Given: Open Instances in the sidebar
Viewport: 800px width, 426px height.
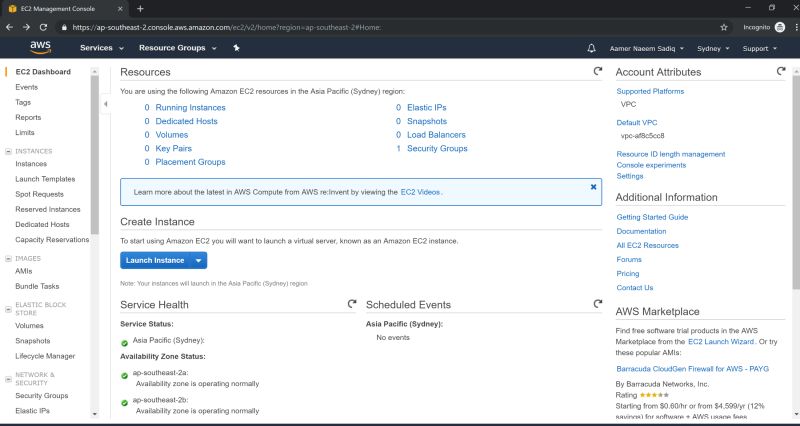Looking at the screenshot, I should 31,164.
